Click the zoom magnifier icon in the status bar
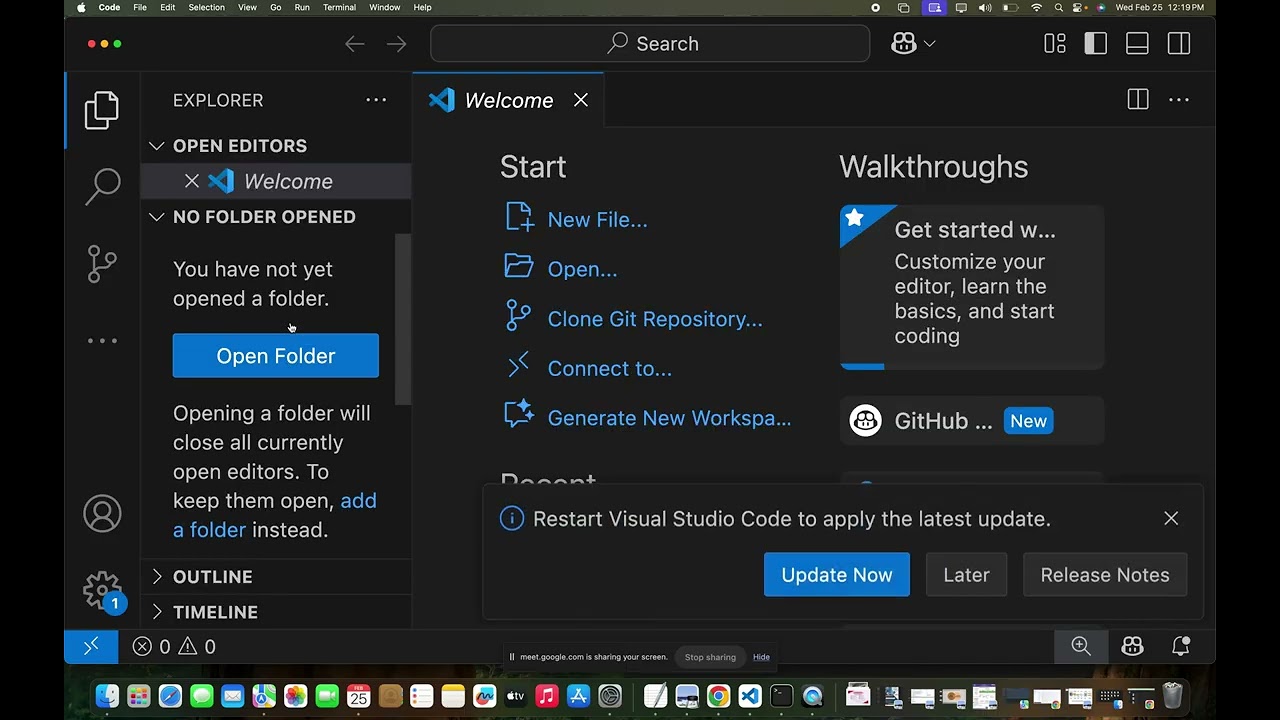The image size is (1280, 720). 1081,646
